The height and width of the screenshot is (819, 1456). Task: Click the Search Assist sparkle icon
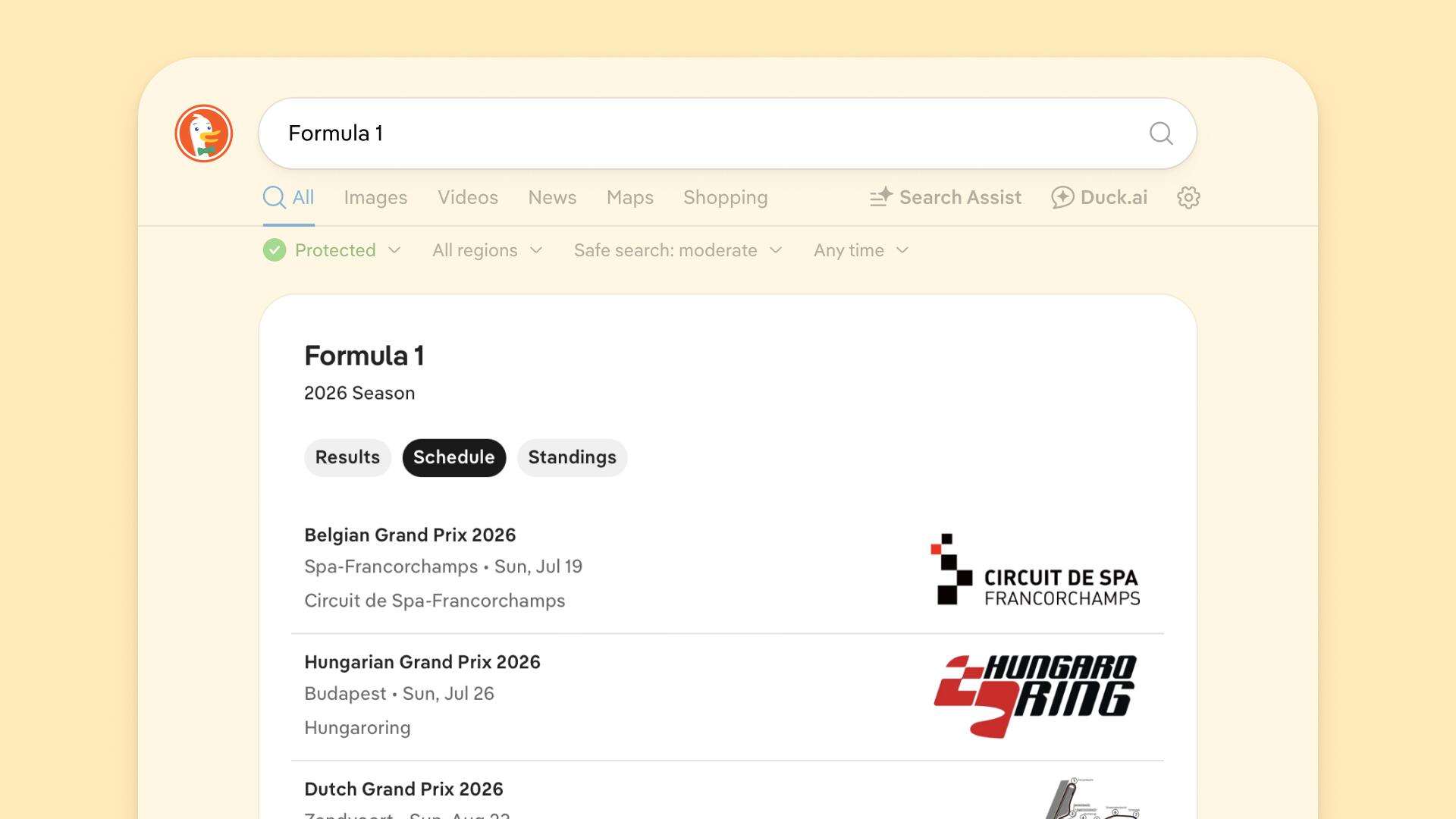point(881,197)
